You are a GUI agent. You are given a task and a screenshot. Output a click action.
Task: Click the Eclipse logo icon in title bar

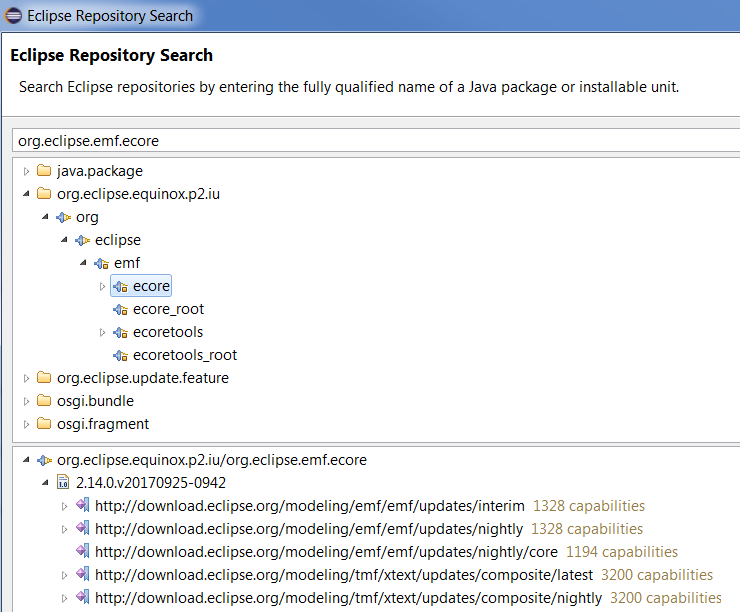(13, 16)
